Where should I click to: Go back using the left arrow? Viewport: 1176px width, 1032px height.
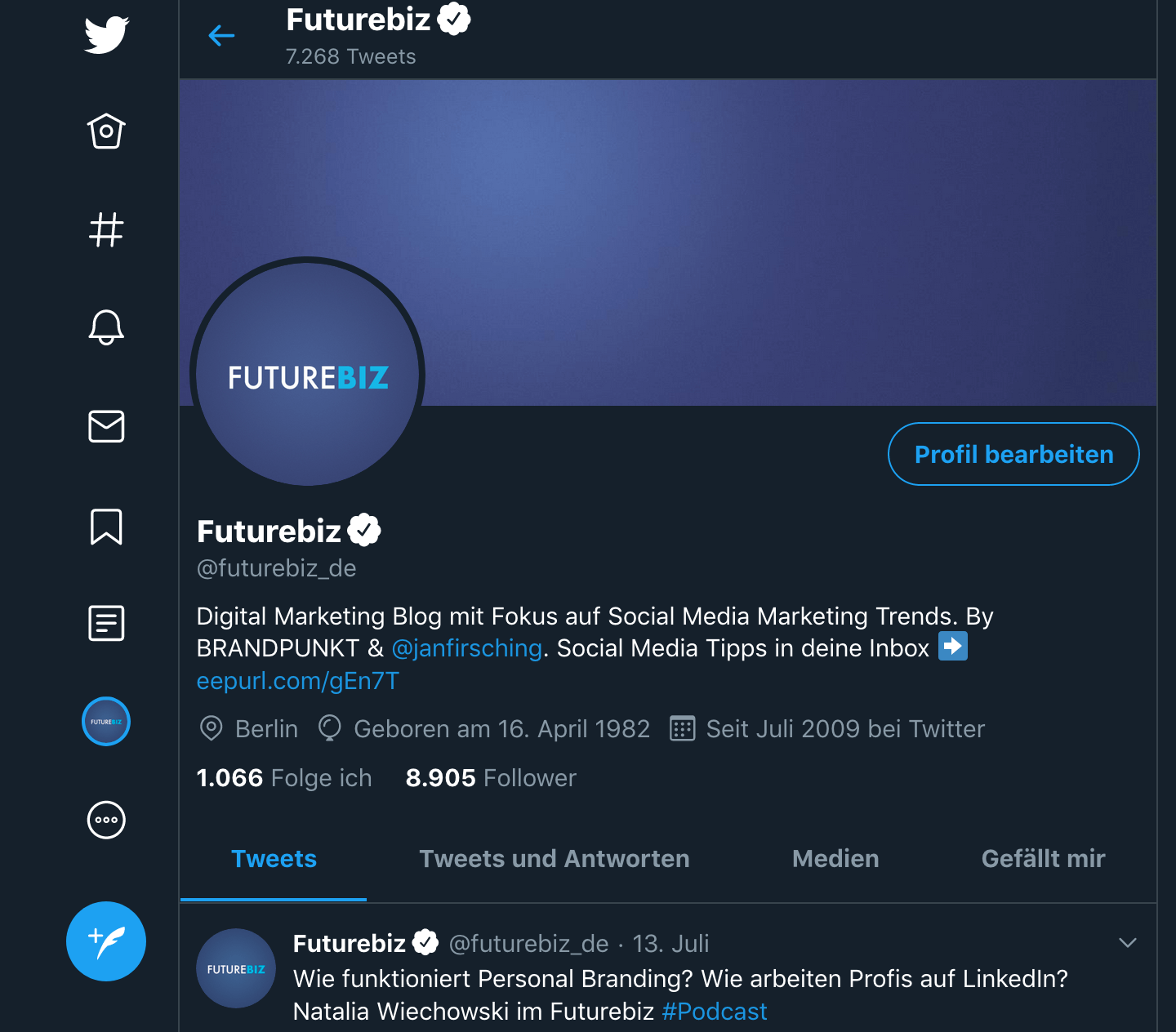tap(221, 35)
